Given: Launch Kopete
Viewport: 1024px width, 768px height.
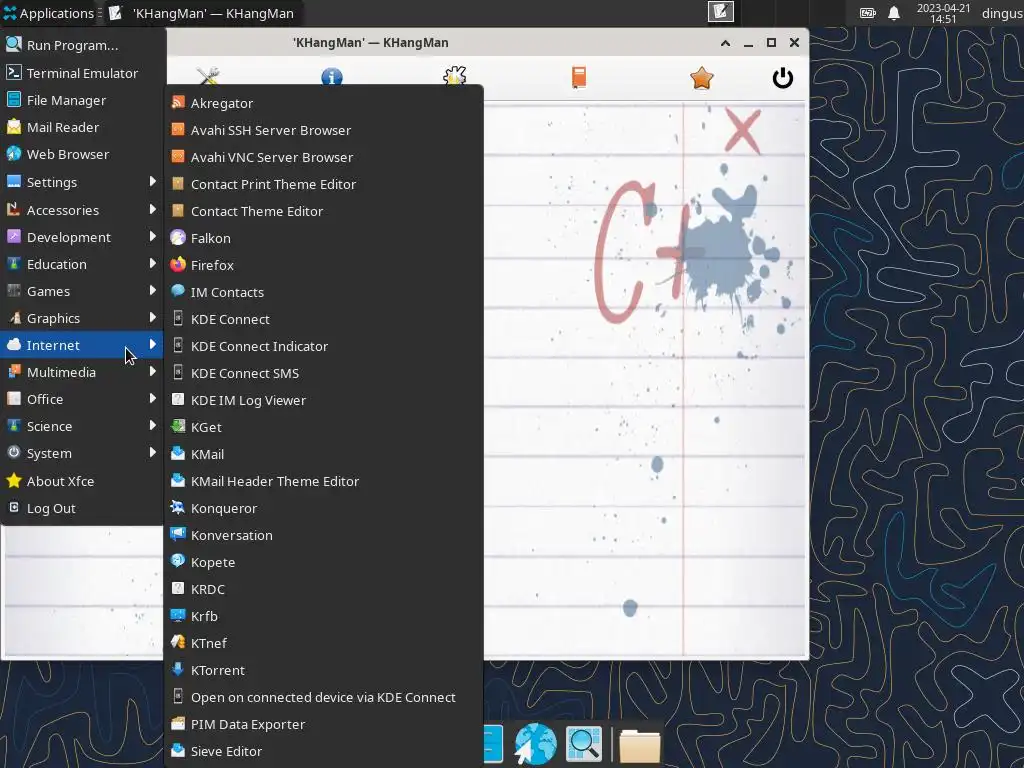Looking at the screenshot, I should point(324,562).
